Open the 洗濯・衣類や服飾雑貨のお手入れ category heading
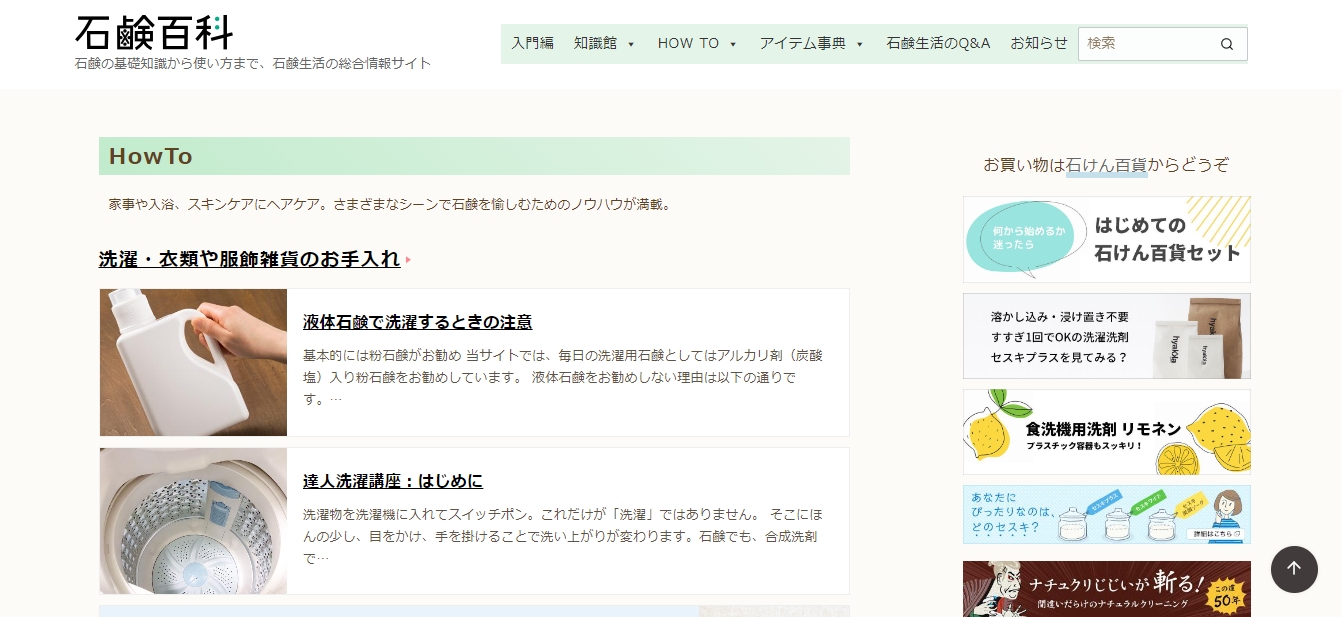The height and width of the screenshot is (617, 1341). coord(249,259)
